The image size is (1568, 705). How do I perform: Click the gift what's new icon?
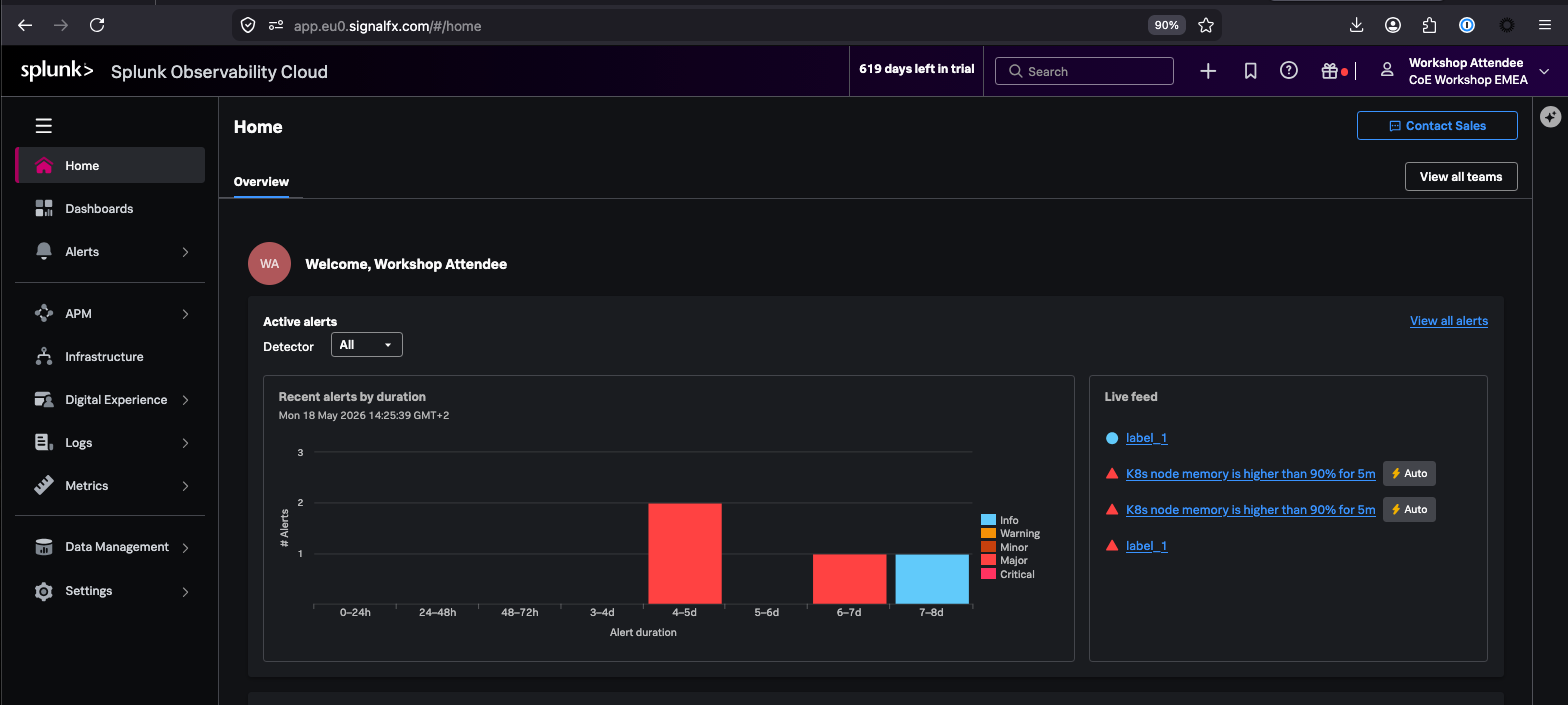tap(1329, 71)
